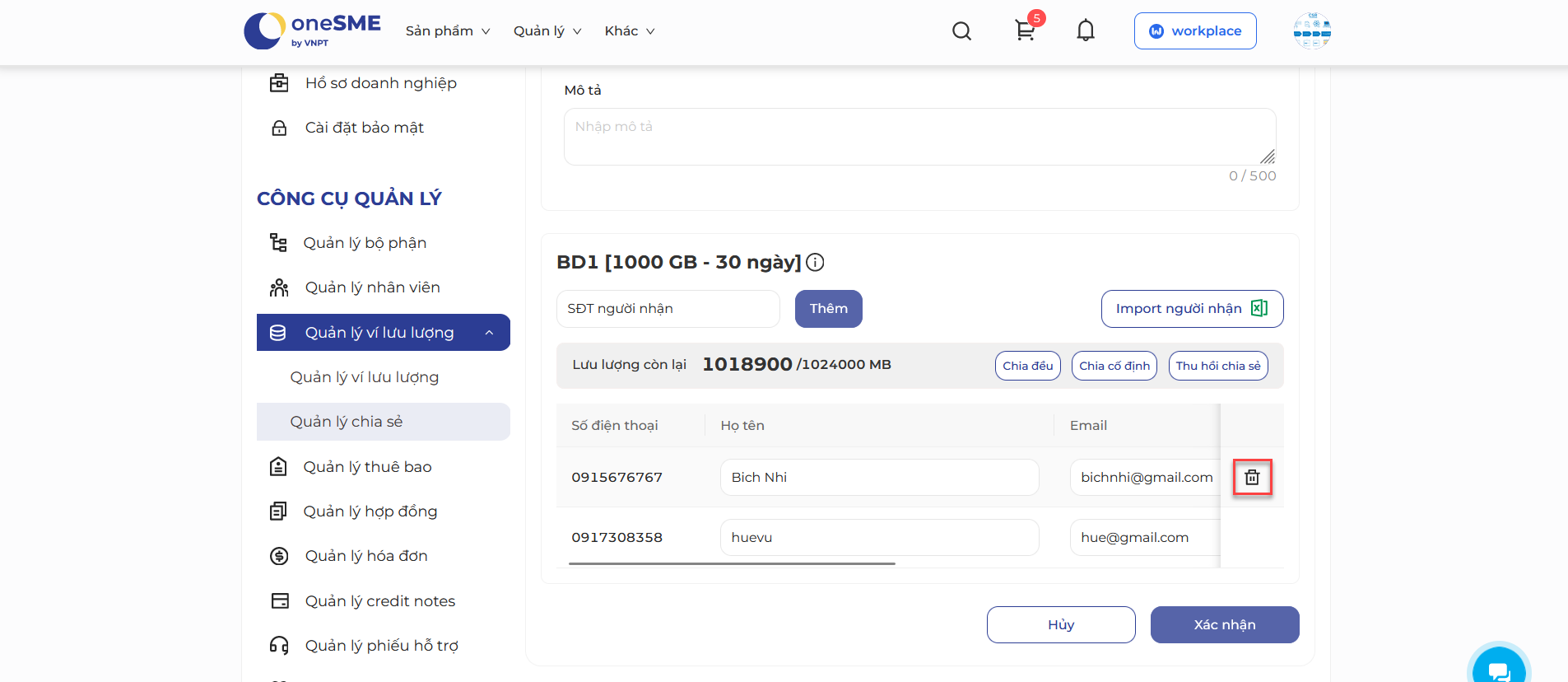Click the Số điện thoại column header
The width and height of the screenshot is (1568, 682).
(x=615, y=426)
